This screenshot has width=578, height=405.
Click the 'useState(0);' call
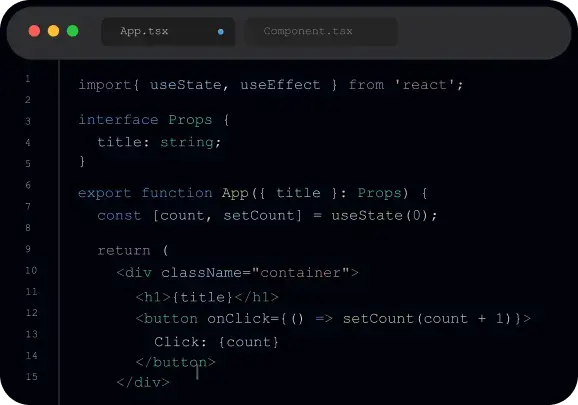pyautogui.click(x=384, y=216)
